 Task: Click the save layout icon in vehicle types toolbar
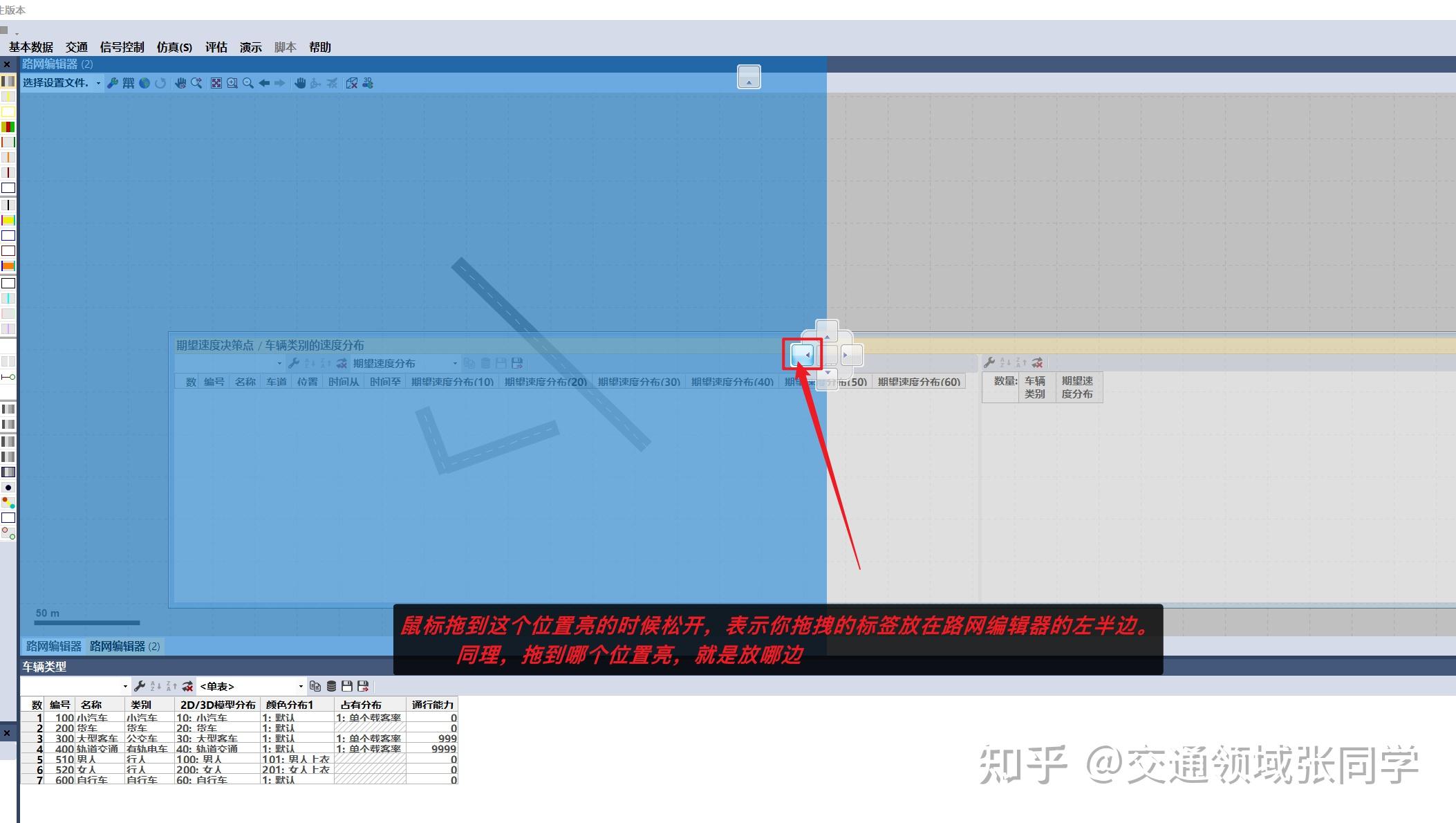[x=347, y=686]
